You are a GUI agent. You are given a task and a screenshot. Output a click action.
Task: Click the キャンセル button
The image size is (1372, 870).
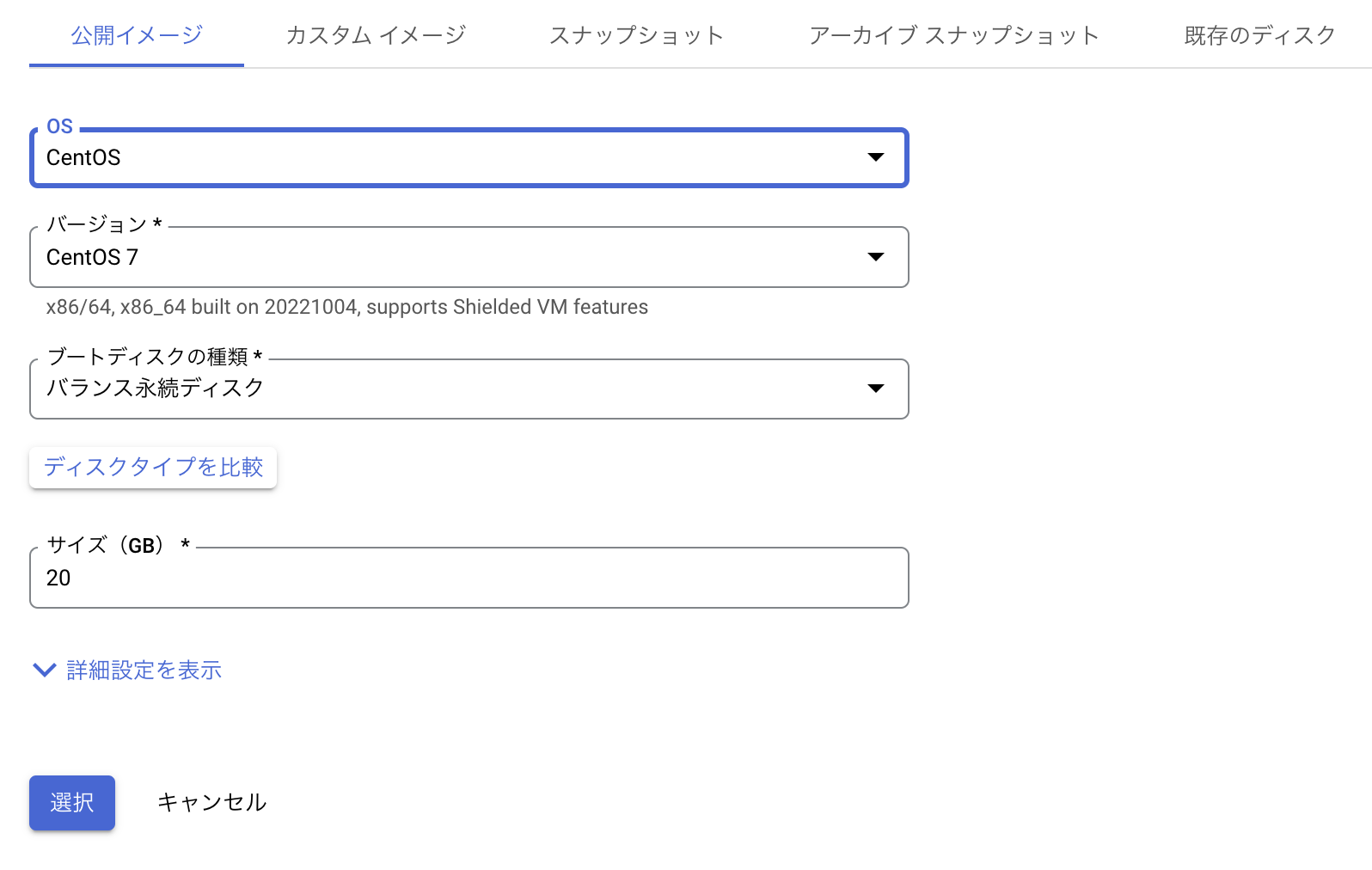(211, 801)
